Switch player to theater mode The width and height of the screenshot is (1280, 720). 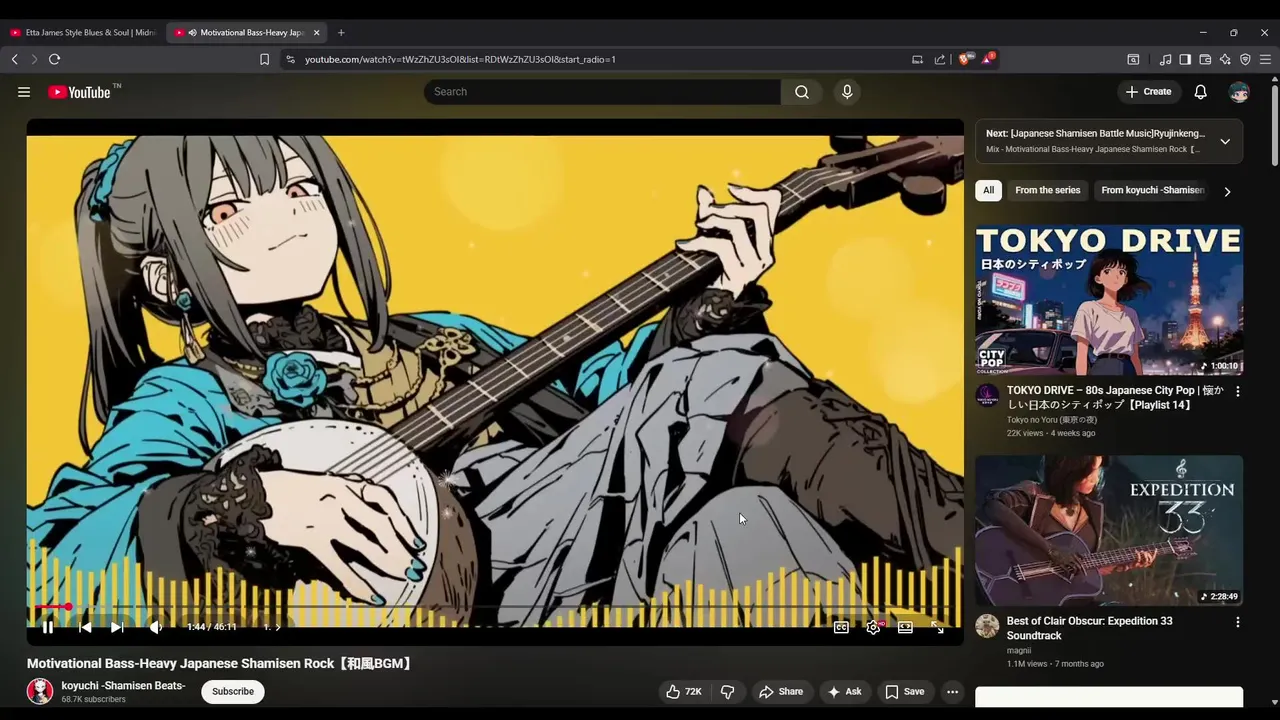(905, 627)
